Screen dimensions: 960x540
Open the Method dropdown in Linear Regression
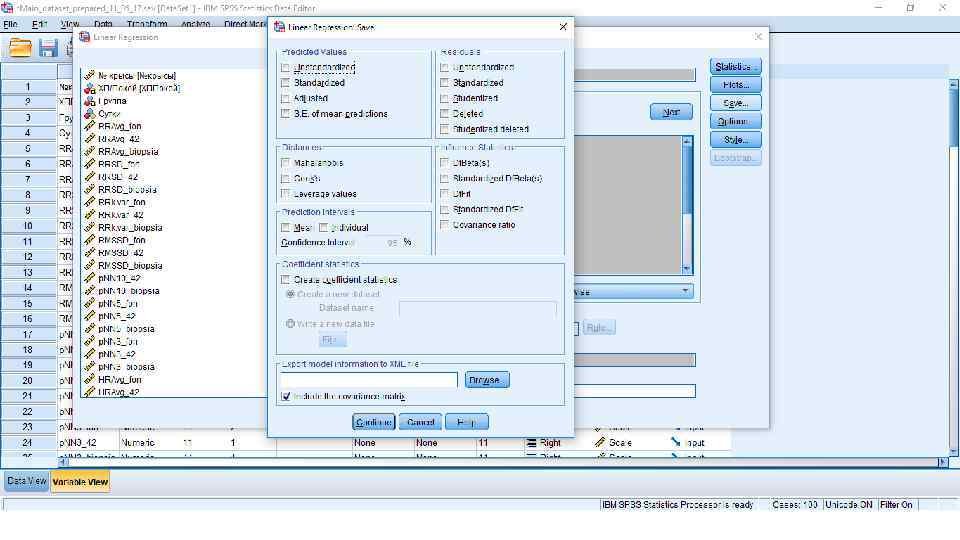[685, 291]
